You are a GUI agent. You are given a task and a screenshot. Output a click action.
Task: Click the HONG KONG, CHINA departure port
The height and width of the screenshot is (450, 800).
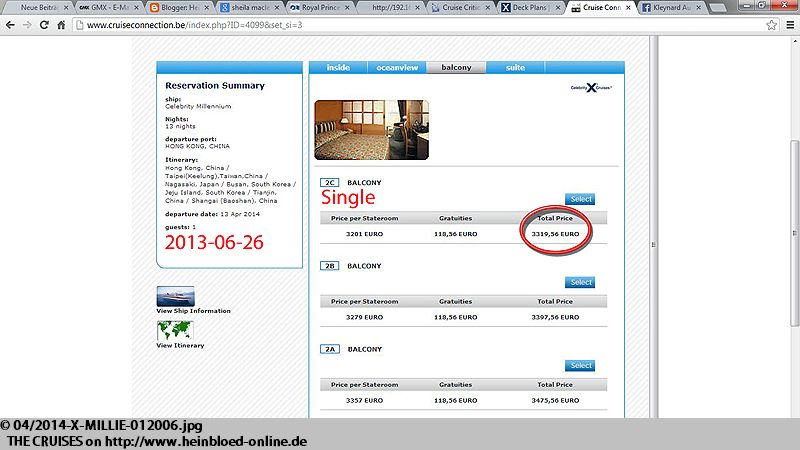point(197,146)
